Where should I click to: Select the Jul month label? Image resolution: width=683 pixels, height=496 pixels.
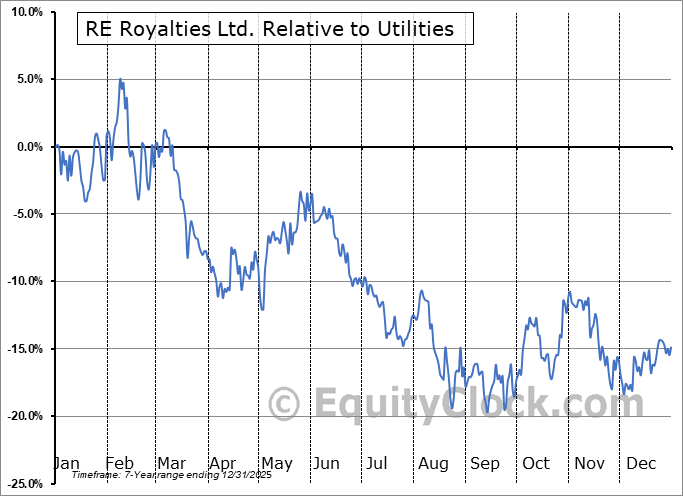[378, 463]
